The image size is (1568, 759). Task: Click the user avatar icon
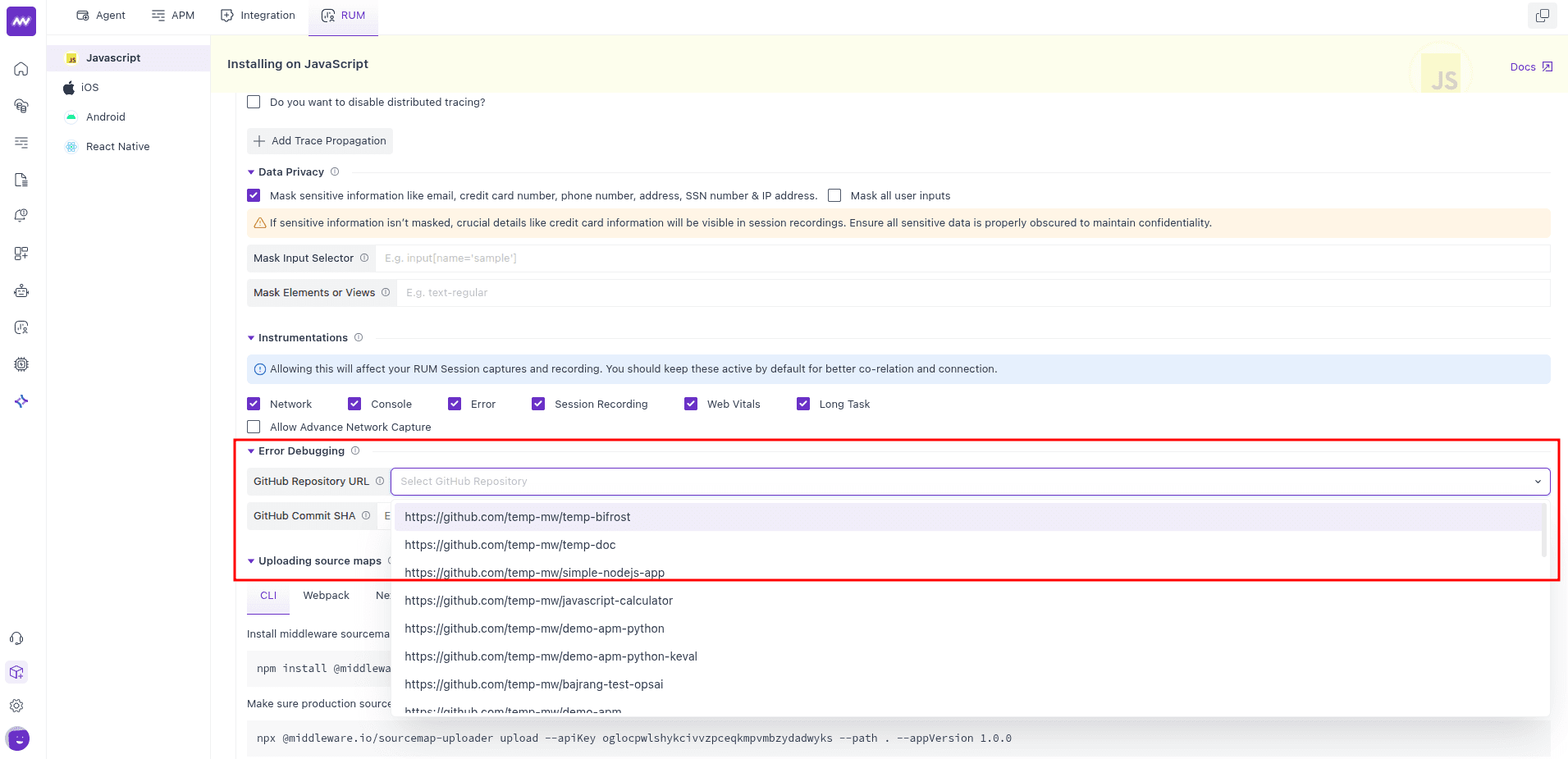(x=18, y=738)
